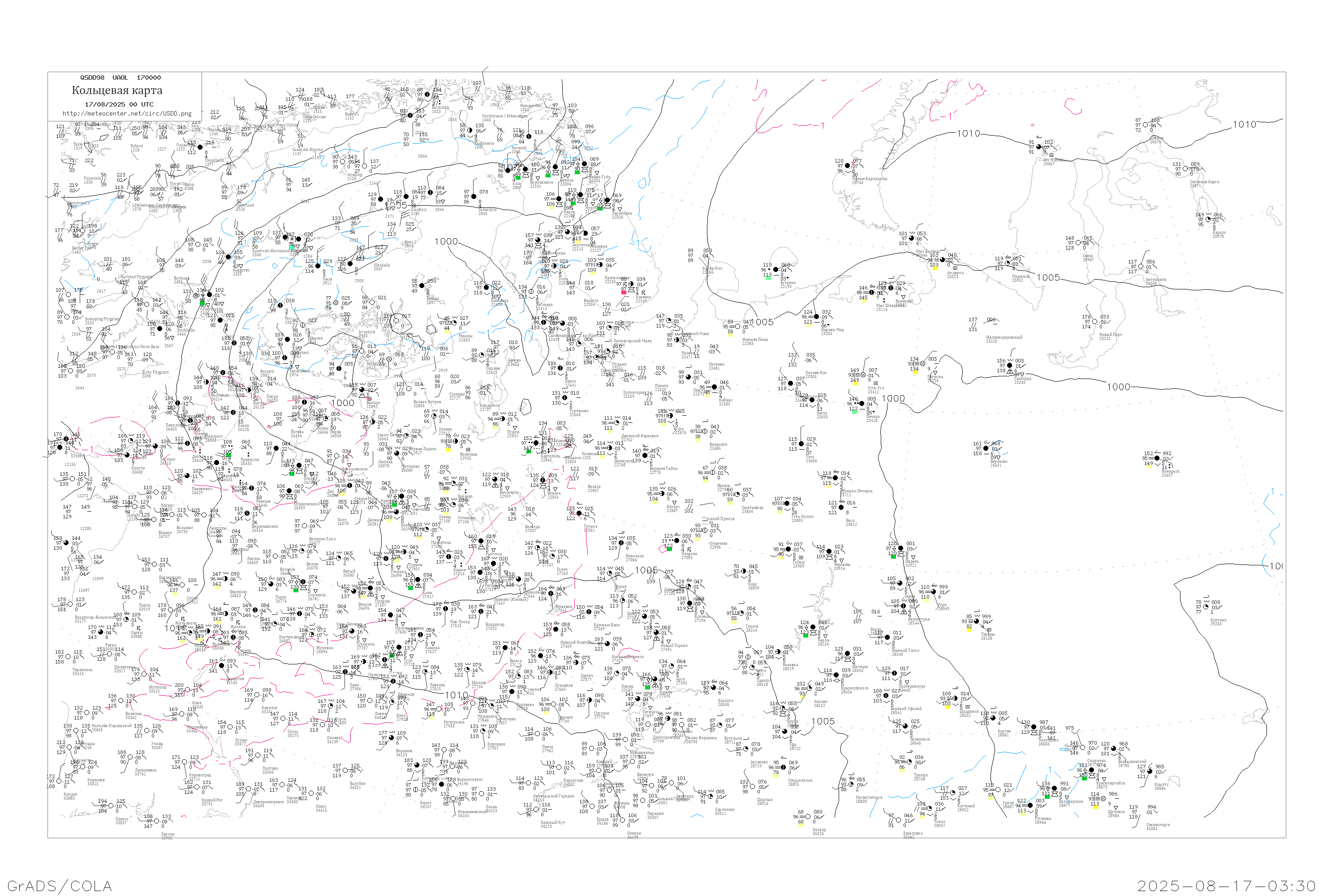The height and width of the screenshot is (896, 1344).
Task: Click the 1005 isobar label near Марресале
Action: point(1048,278)
